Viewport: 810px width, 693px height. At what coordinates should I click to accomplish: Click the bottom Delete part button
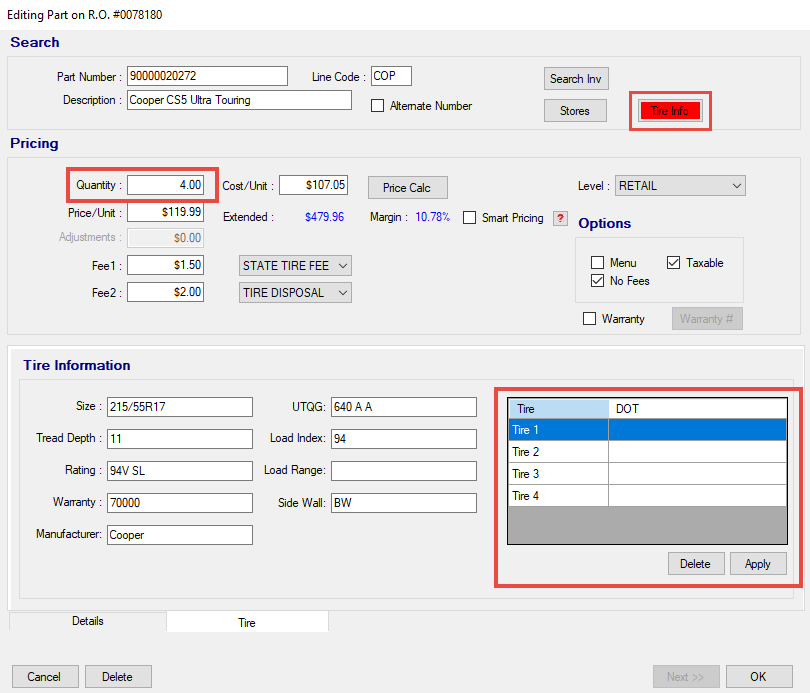point(118,676)
